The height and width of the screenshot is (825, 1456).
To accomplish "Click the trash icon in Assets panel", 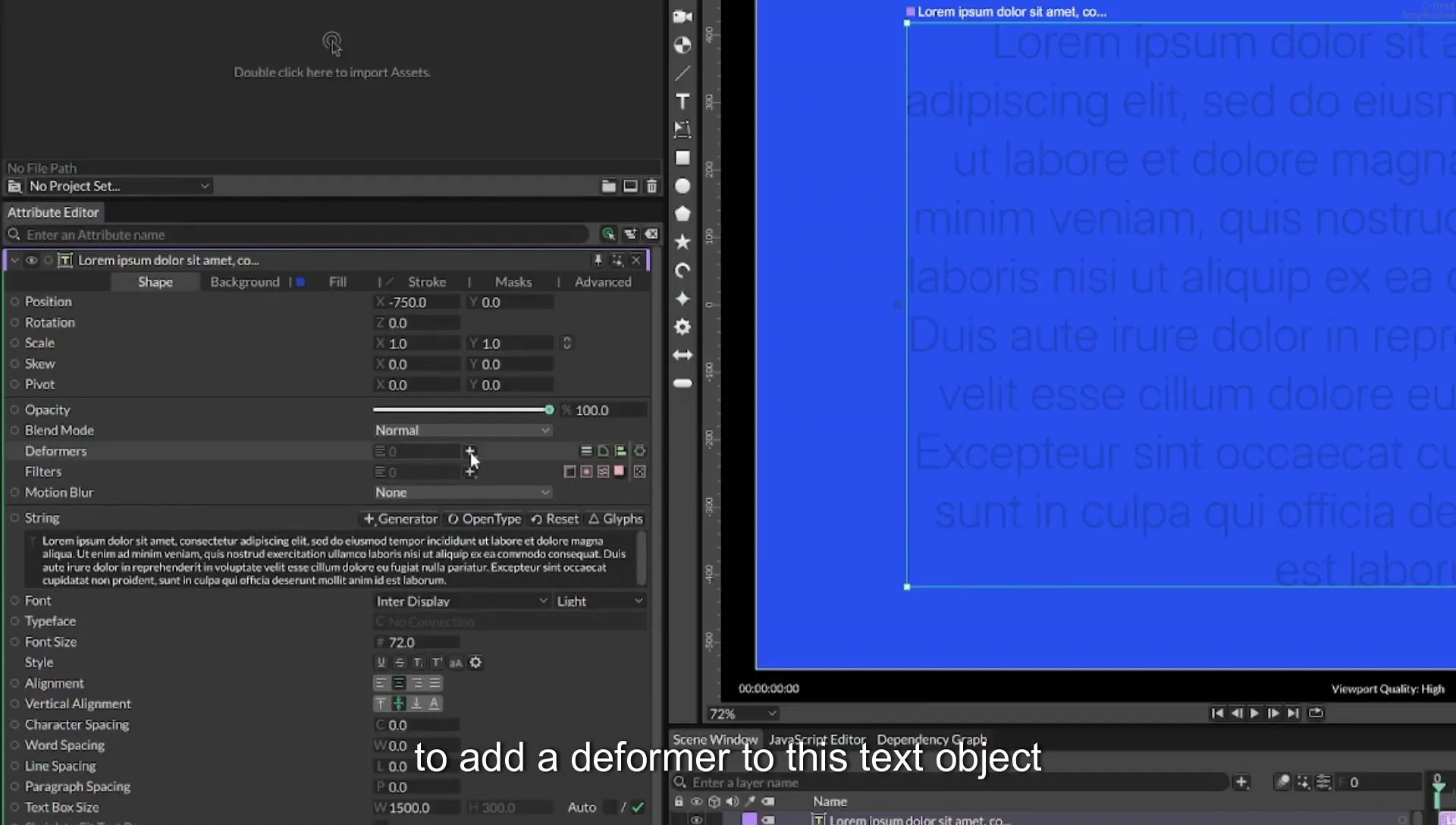I will 651,186.
